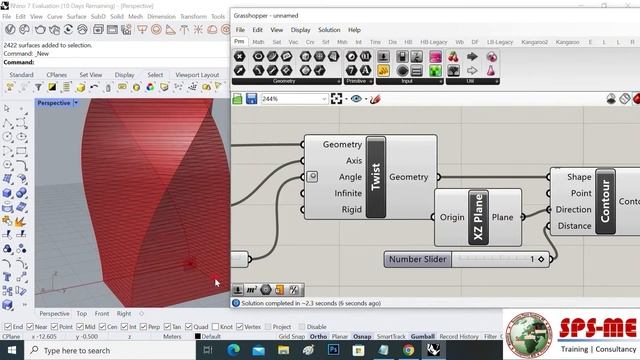Toggle Osnap in Rhino status bar
640x360 pixels.
click(x=362, y=336)
